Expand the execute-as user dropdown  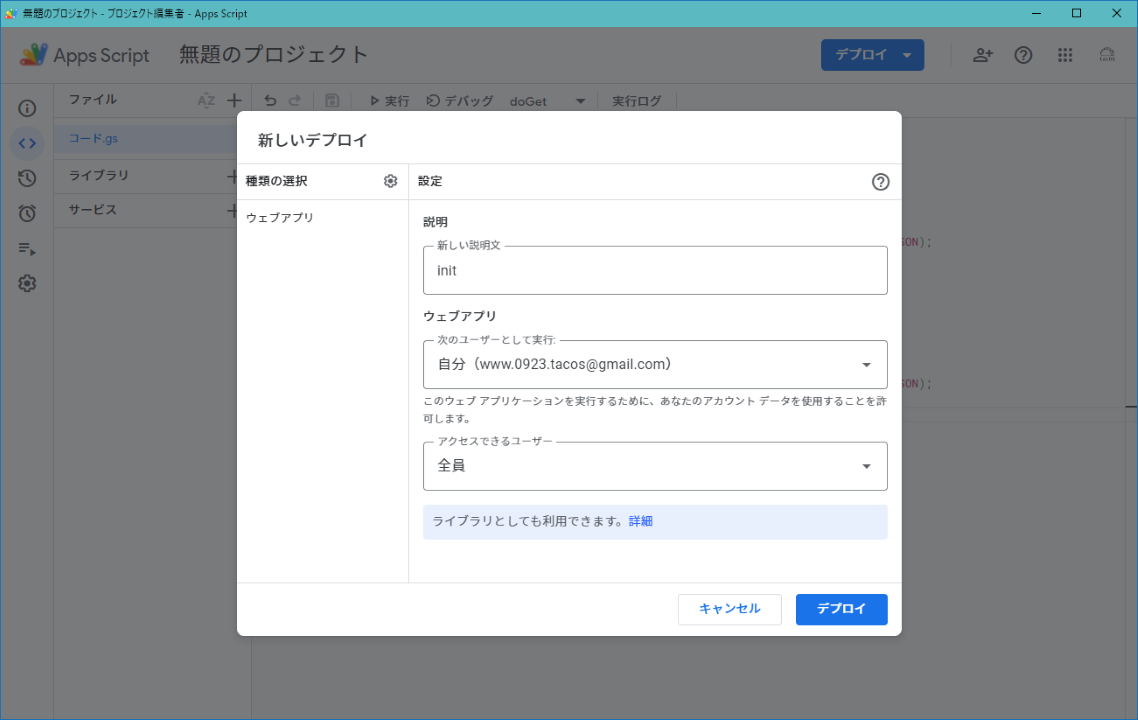pos(655,364)
